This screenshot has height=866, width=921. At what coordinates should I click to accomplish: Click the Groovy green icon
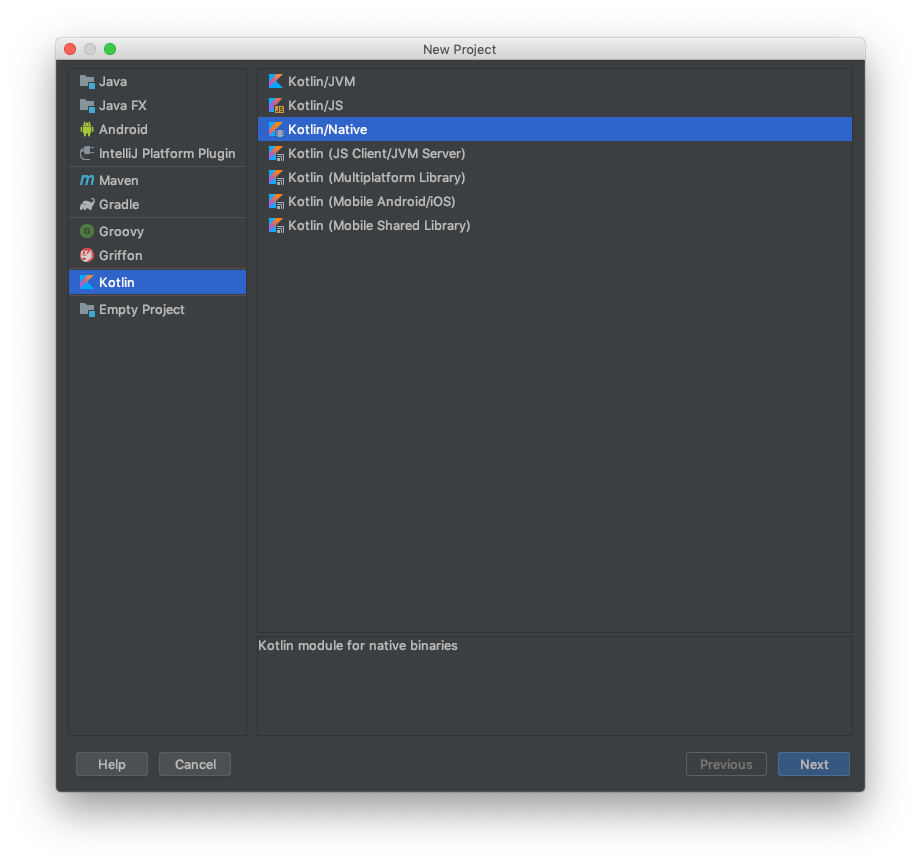click(87, 231)
